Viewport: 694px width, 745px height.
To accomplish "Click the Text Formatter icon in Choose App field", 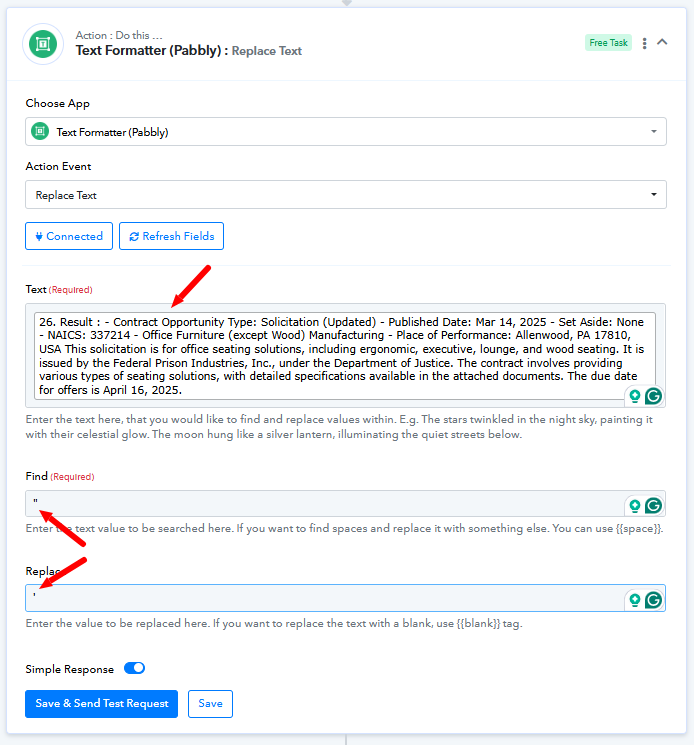I will pos(40,131).
